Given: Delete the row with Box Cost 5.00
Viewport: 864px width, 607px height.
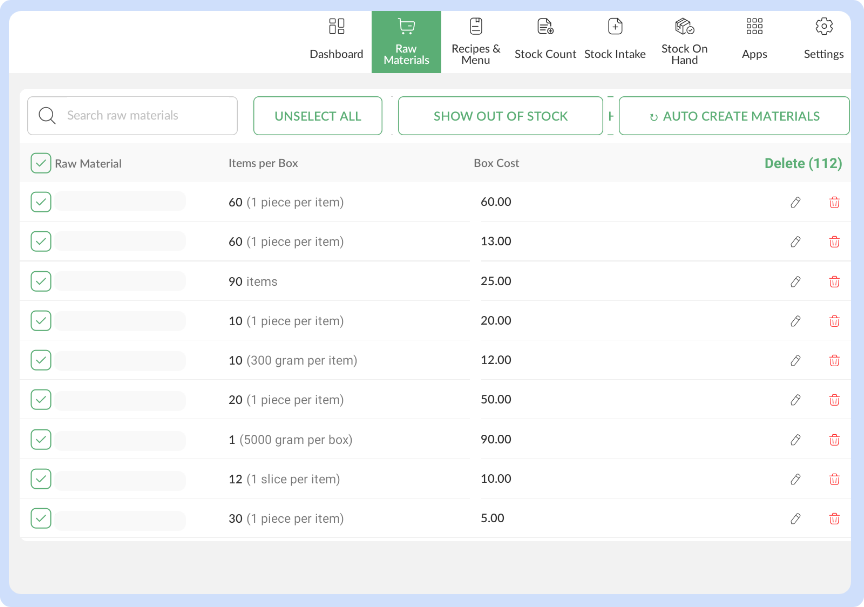Looking at the screenshot, I should pyautogui.click(x=834, y=519).
